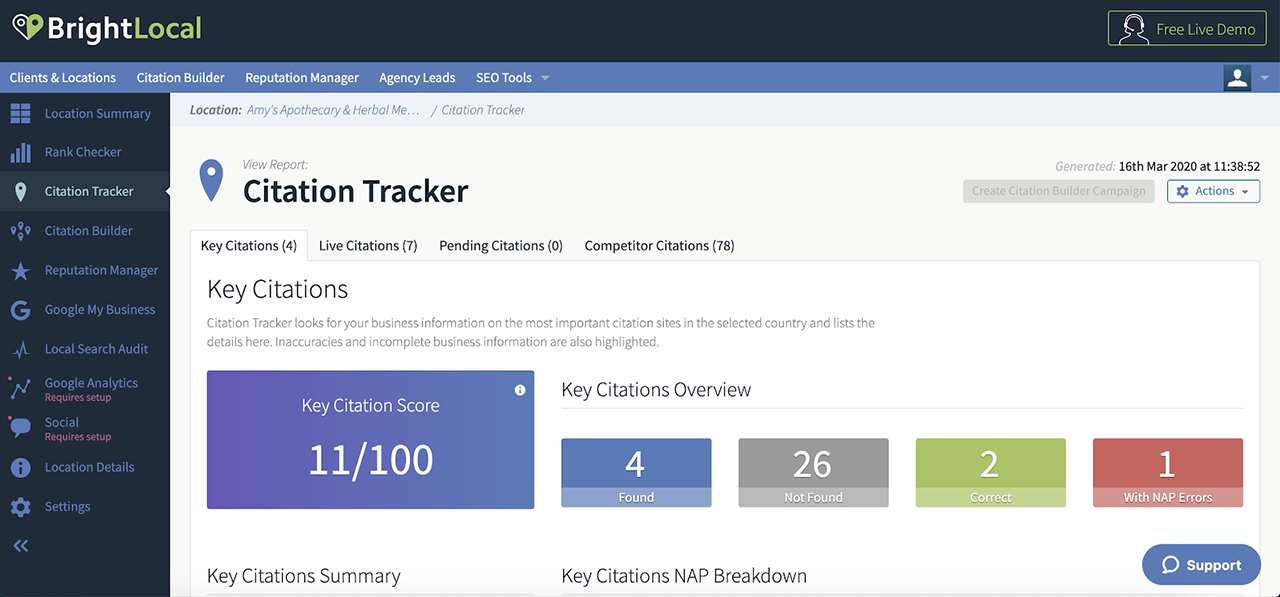Click the Key Citation Score info icon
The image size is (1280, 597).
520,390
